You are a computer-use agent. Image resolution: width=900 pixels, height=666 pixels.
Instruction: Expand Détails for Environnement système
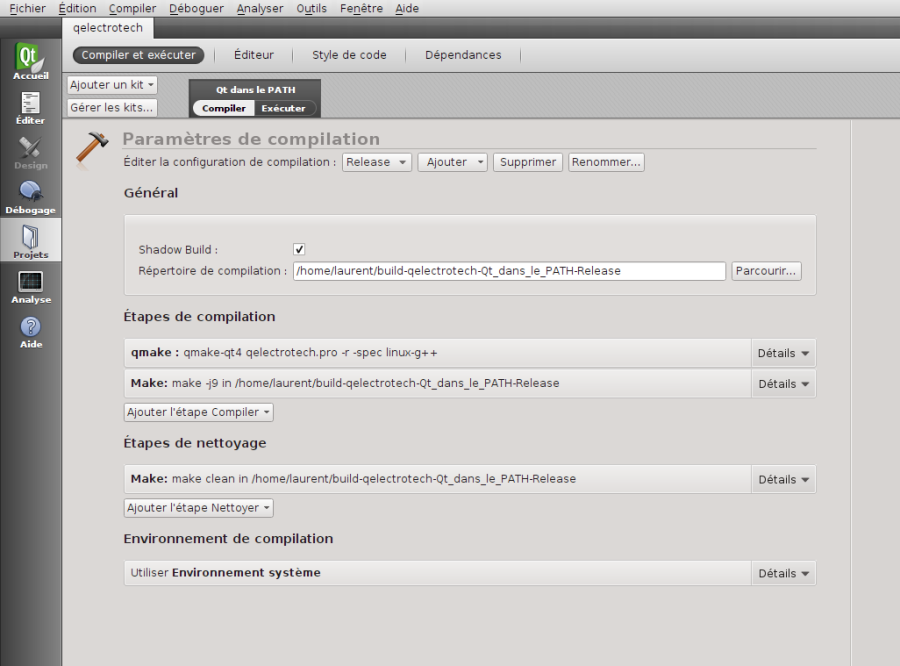pos(783,573)
